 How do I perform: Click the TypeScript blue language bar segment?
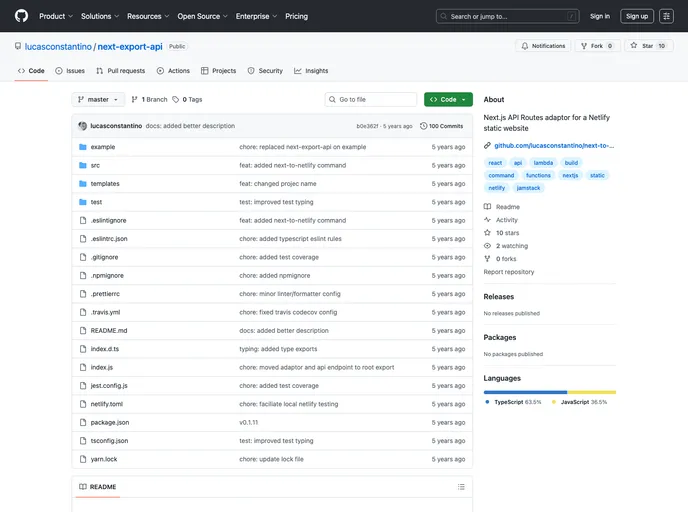click(x=525, y=392)
